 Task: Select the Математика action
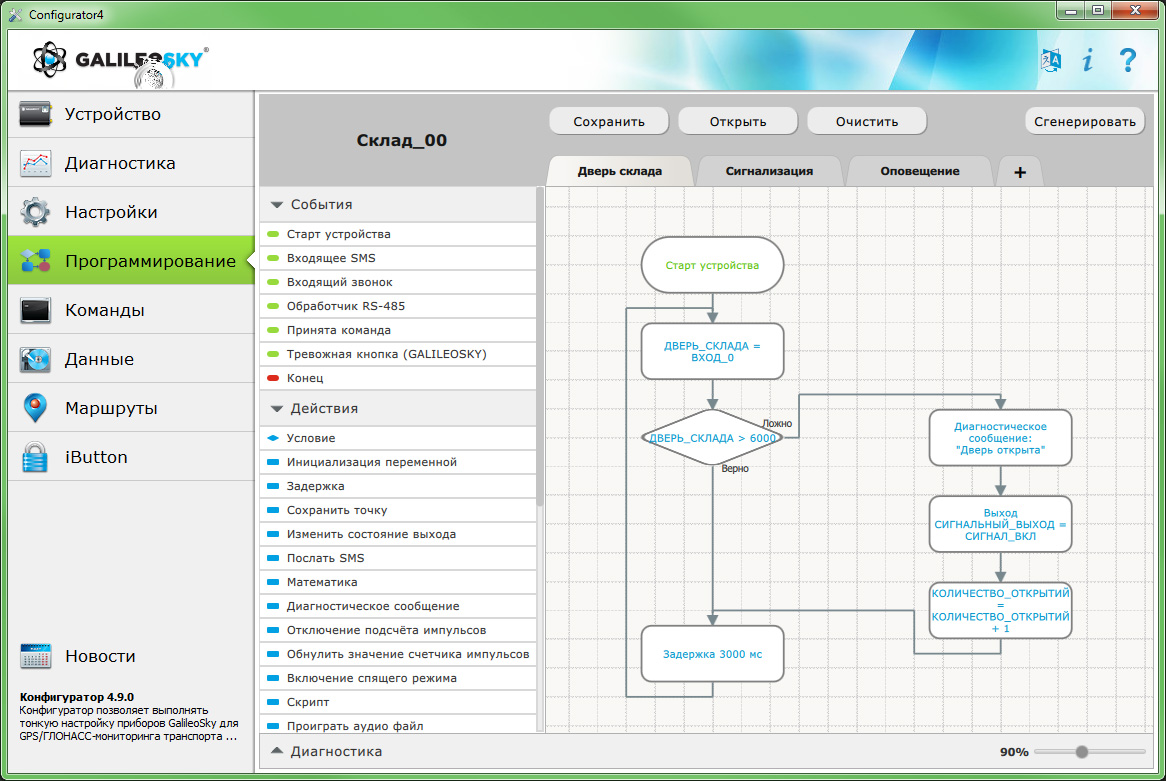tap(398, 582)
